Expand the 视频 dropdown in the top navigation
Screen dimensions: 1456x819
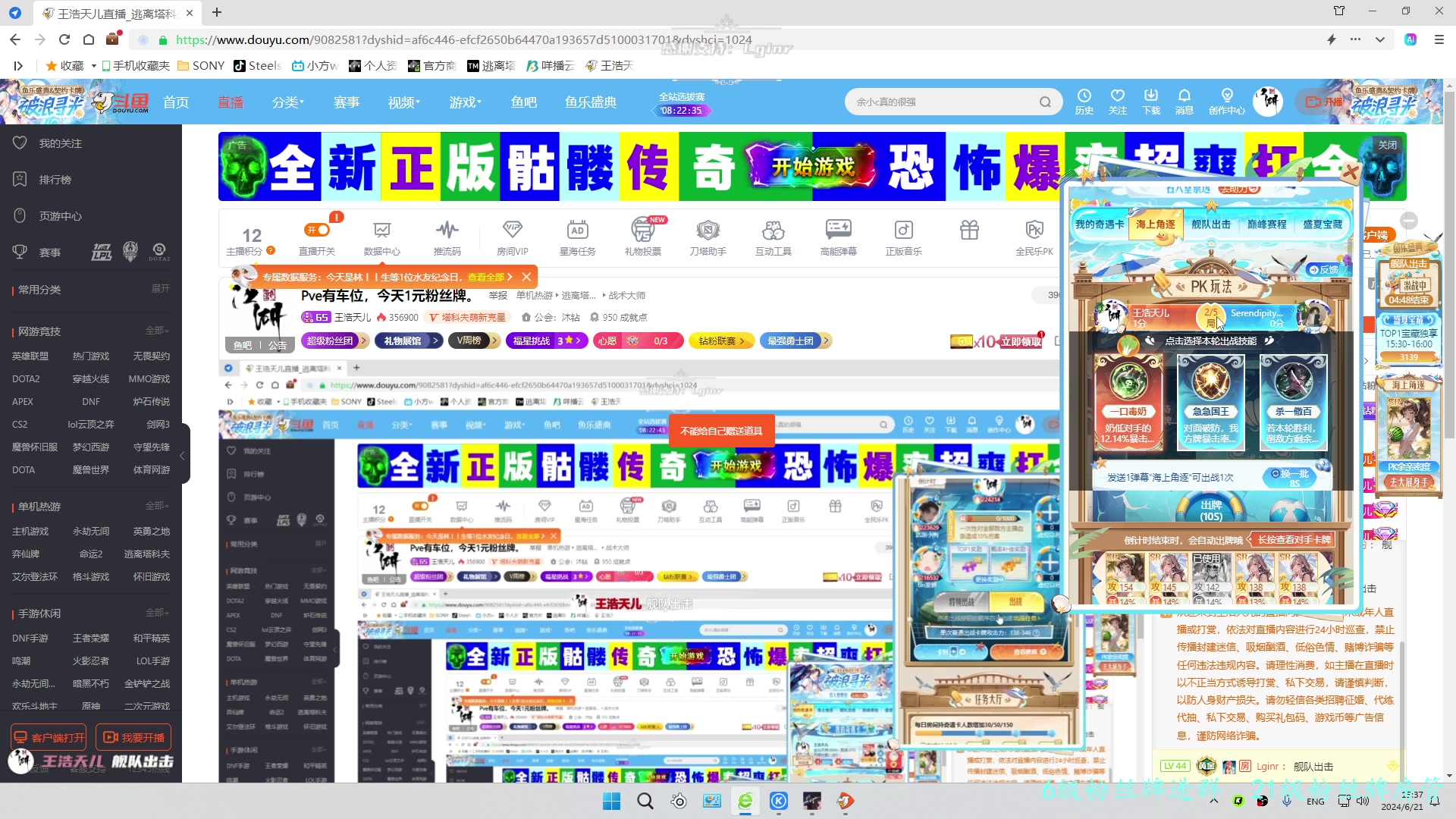tap(403, 102)
